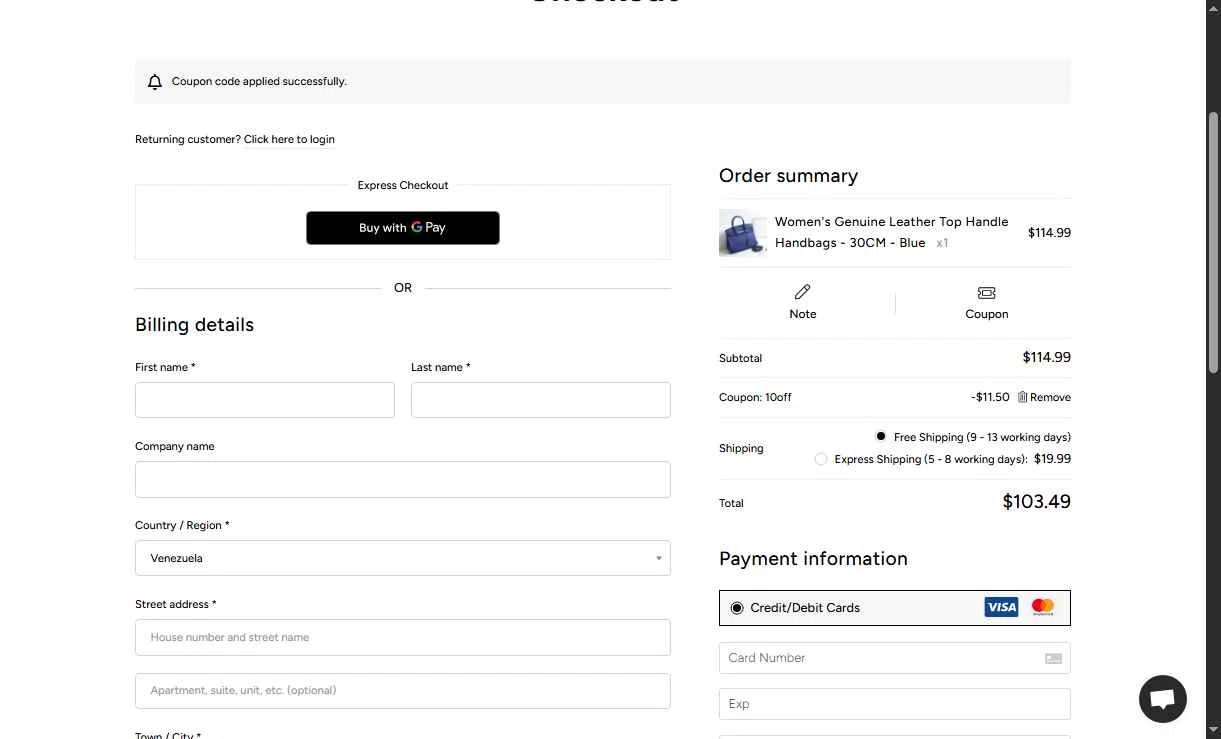Click the Visa card logo

(x=1001, y=607)
